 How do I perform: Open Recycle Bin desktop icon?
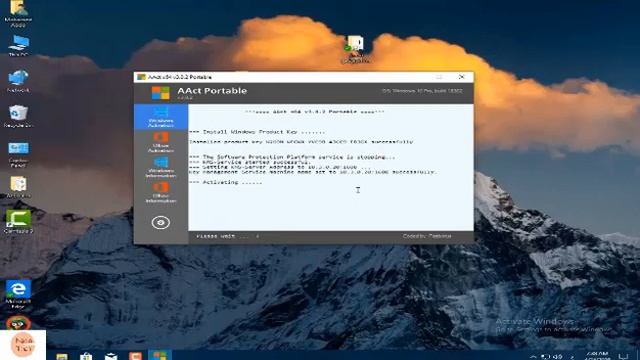coord(18,116)
